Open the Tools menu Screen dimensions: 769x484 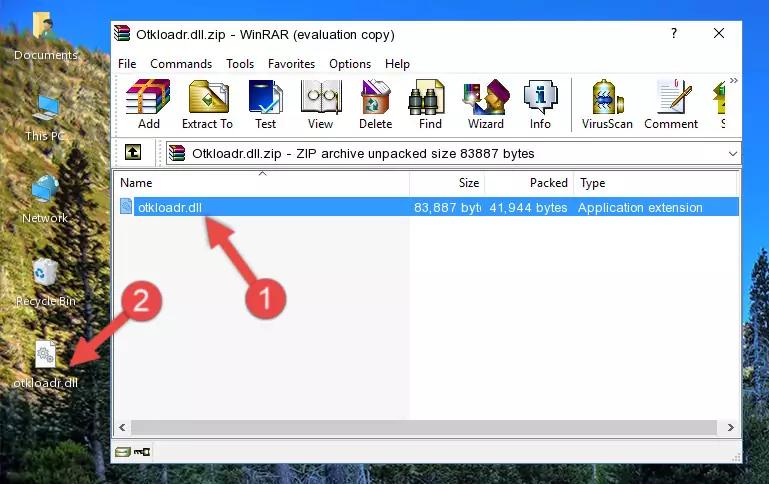[240, 64]
